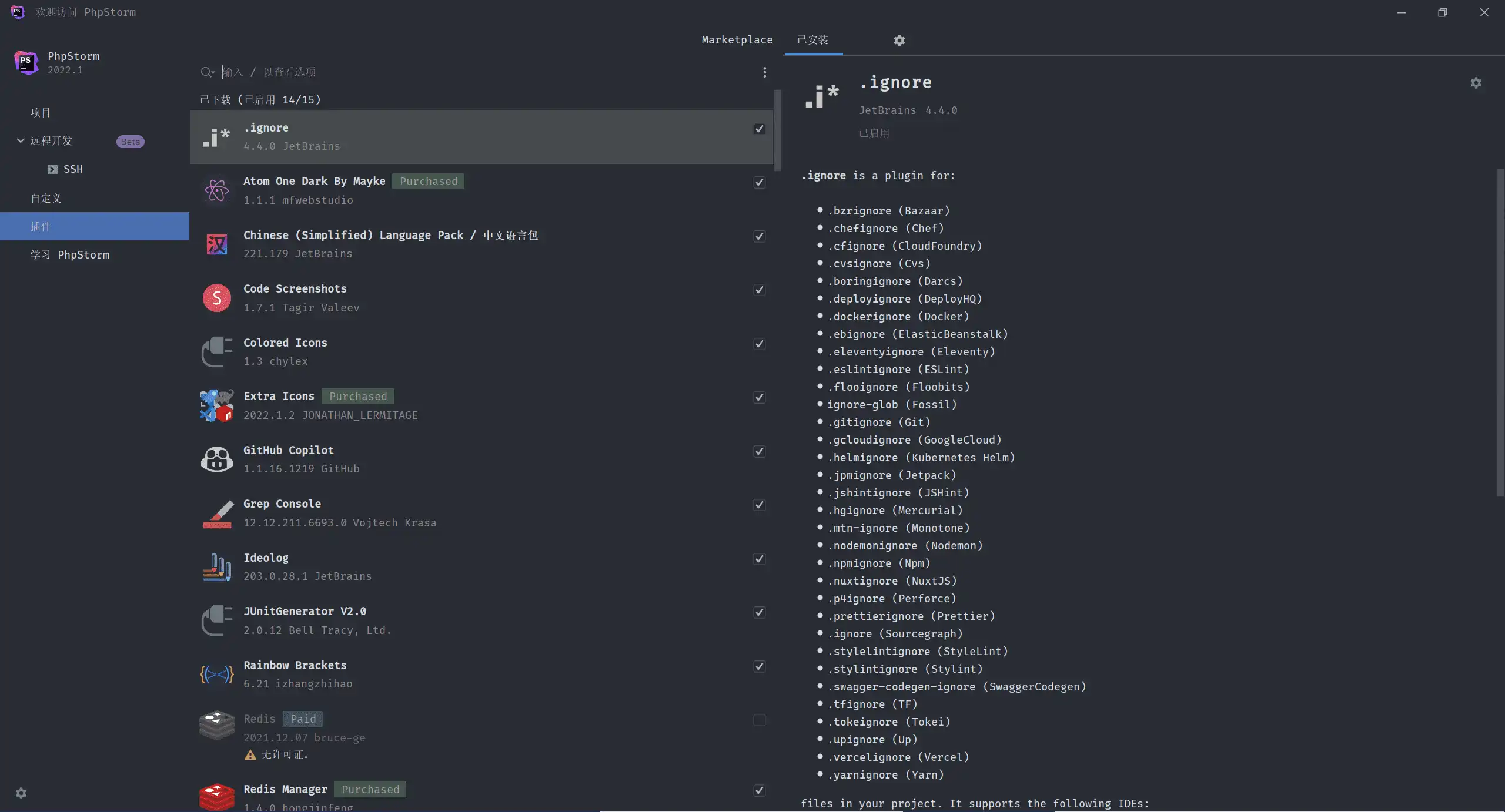The image size is (1505, 812).
Task: Select the 插件 sidebar item
Action: (95, 226)
